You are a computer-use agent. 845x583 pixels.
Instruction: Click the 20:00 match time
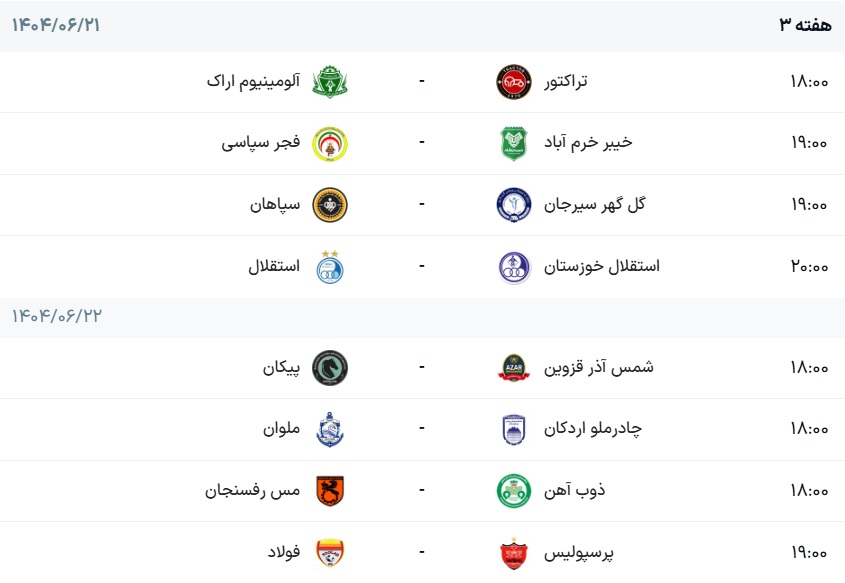click(809, 267)
